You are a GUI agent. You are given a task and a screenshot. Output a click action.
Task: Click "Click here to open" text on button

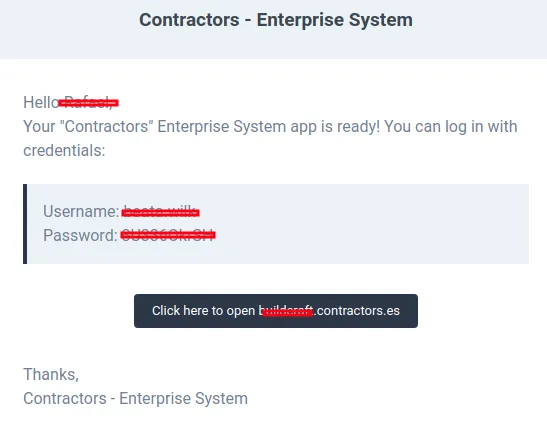tap(203, 311)
